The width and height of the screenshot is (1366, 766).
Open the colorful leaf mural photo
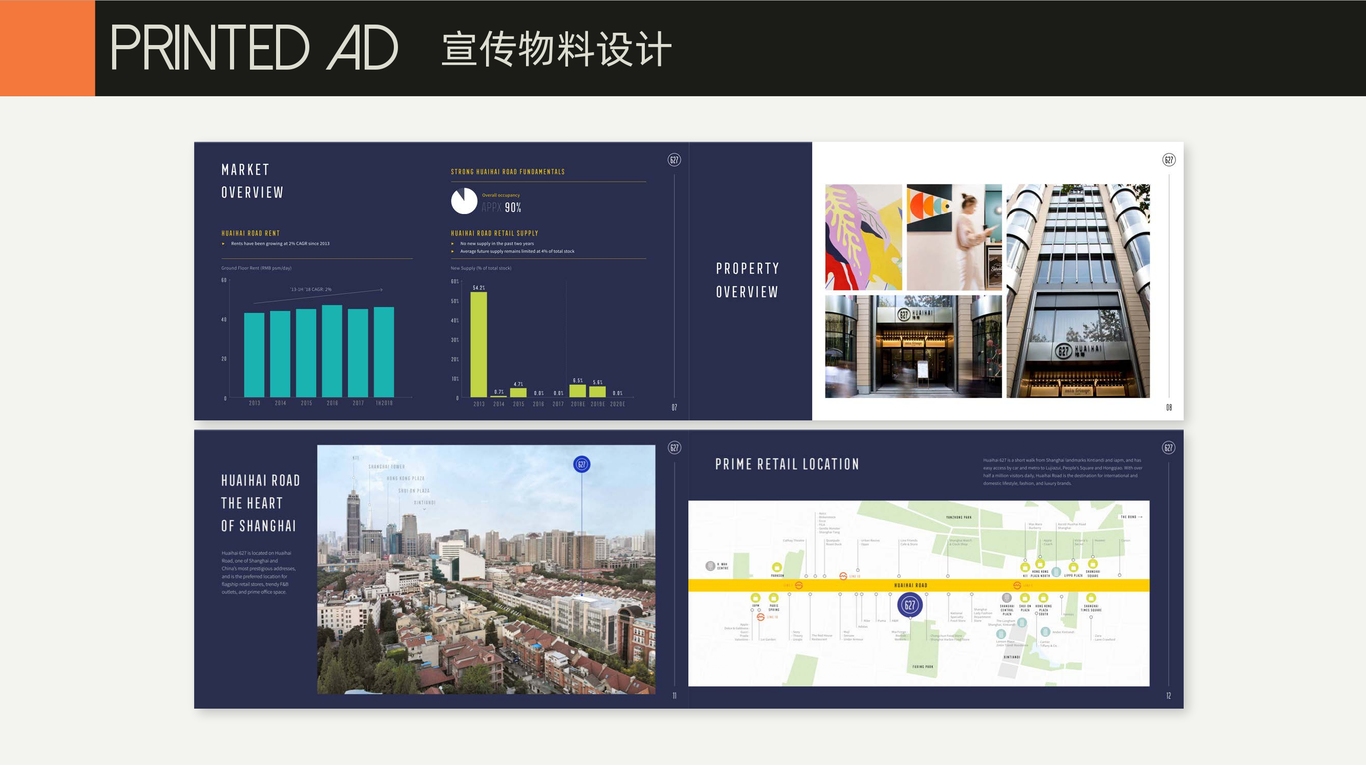(x=864, y=237)
